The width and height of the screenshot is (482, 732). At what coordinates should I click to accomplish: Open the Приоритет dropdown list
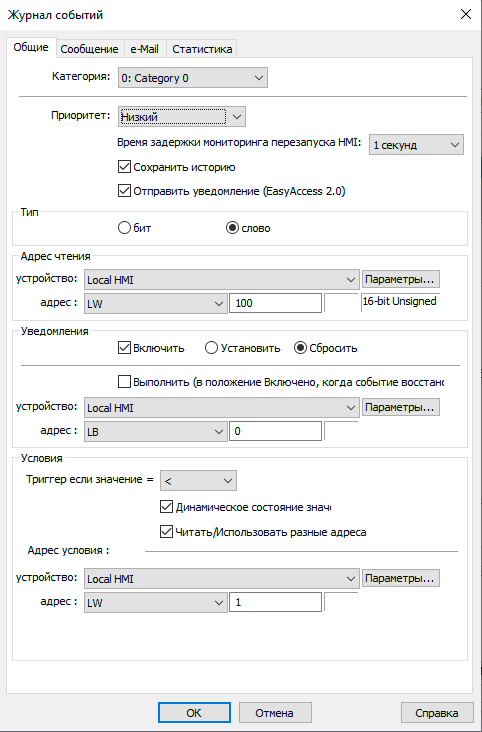tap(182, 117)
